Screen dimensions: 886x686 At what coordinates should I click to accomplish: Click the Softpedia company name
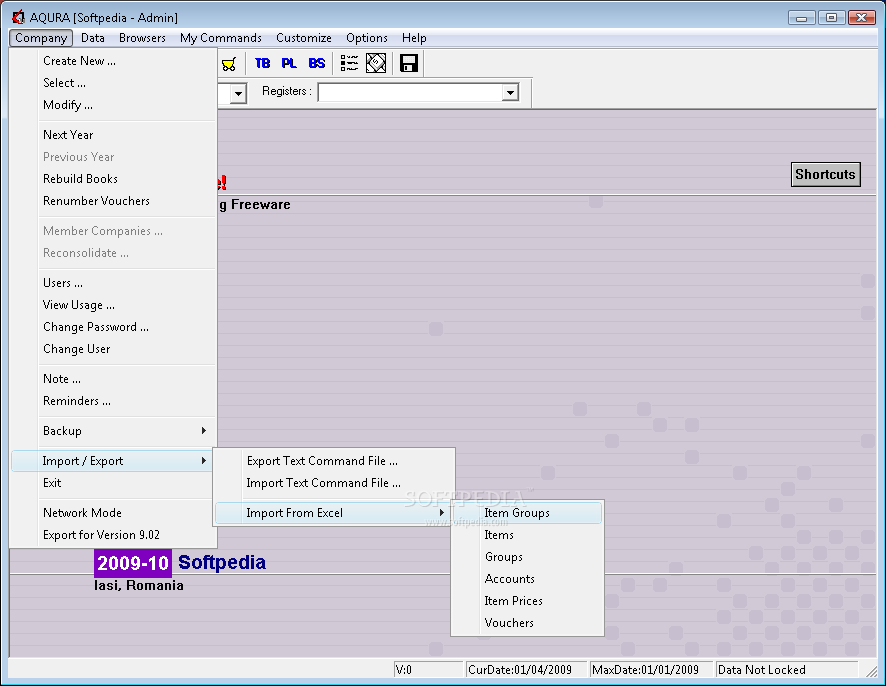point(222,562)
